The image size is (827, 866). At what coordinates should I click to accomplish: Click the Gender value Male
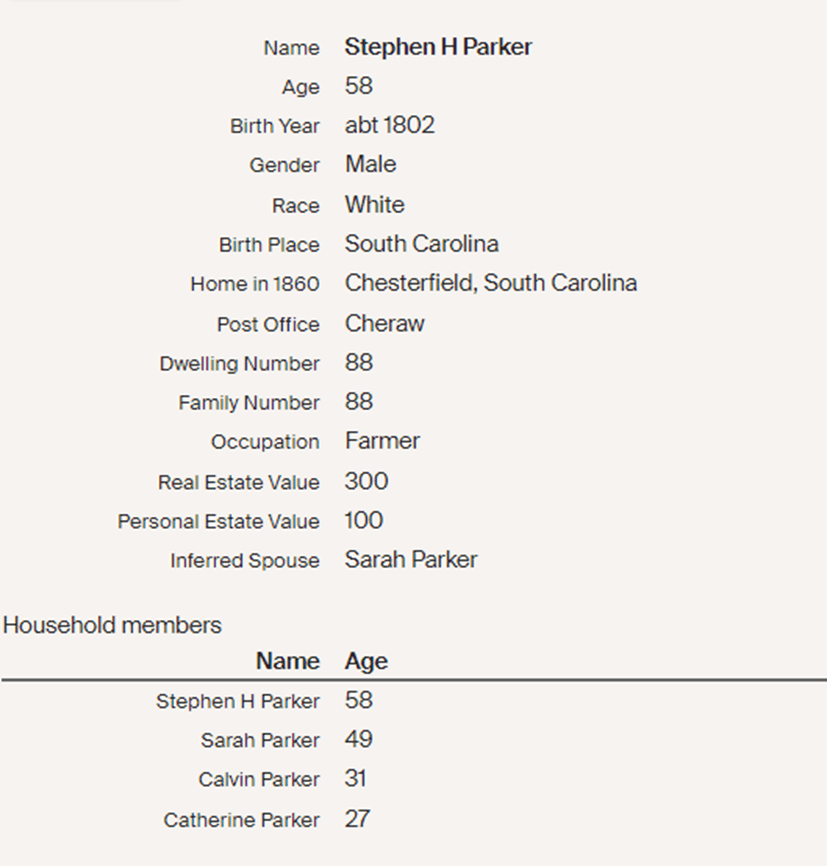[x=370, y=164]
